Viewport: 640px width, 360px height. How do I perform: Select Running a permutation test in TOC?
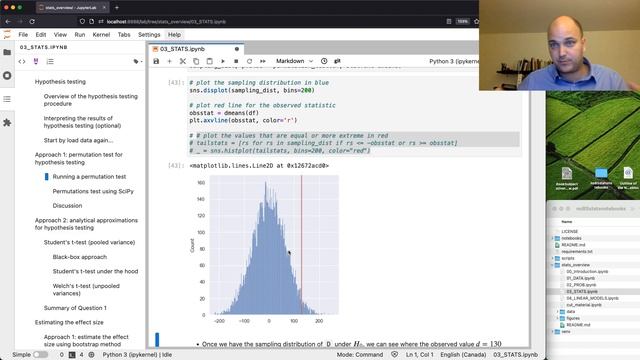(89, 176)
